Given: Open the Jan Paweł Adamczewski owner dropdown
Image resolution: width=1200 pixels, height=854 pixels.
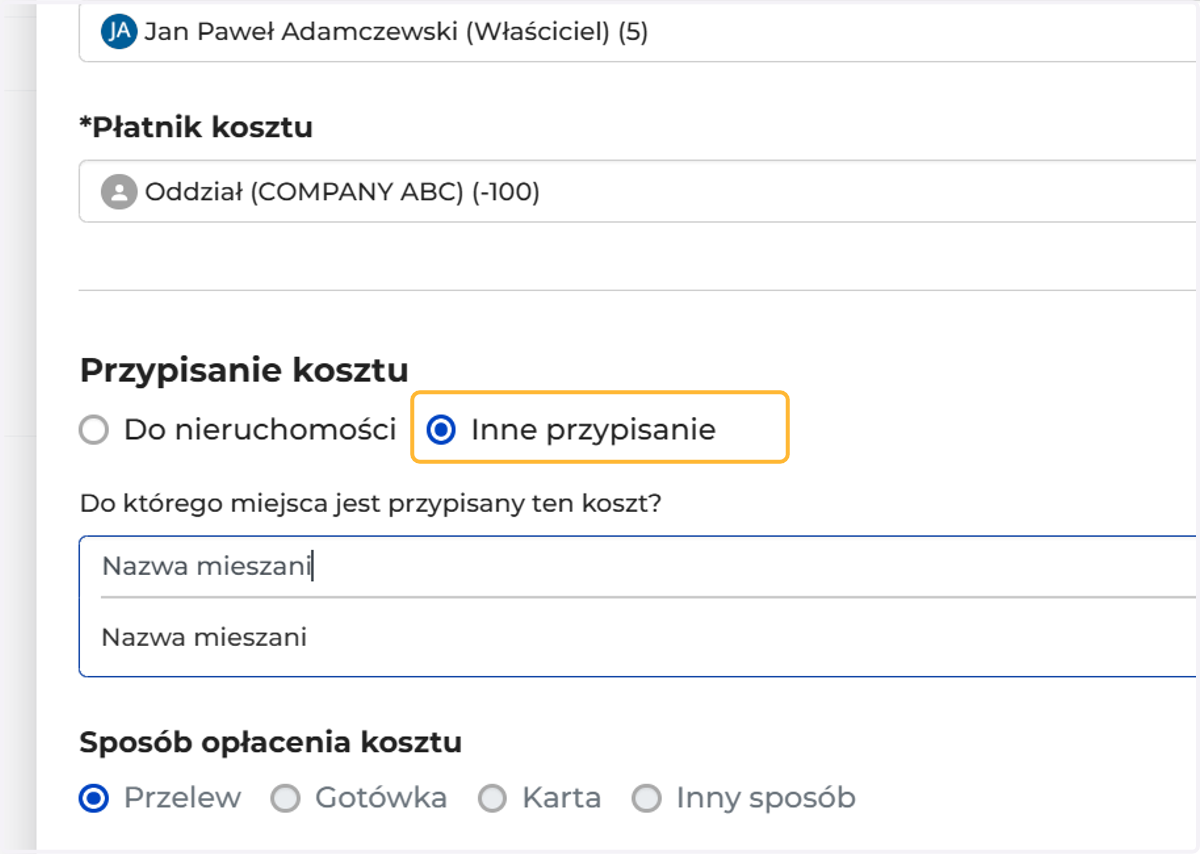Looking at the screenshot, I should tap(639, 33).
